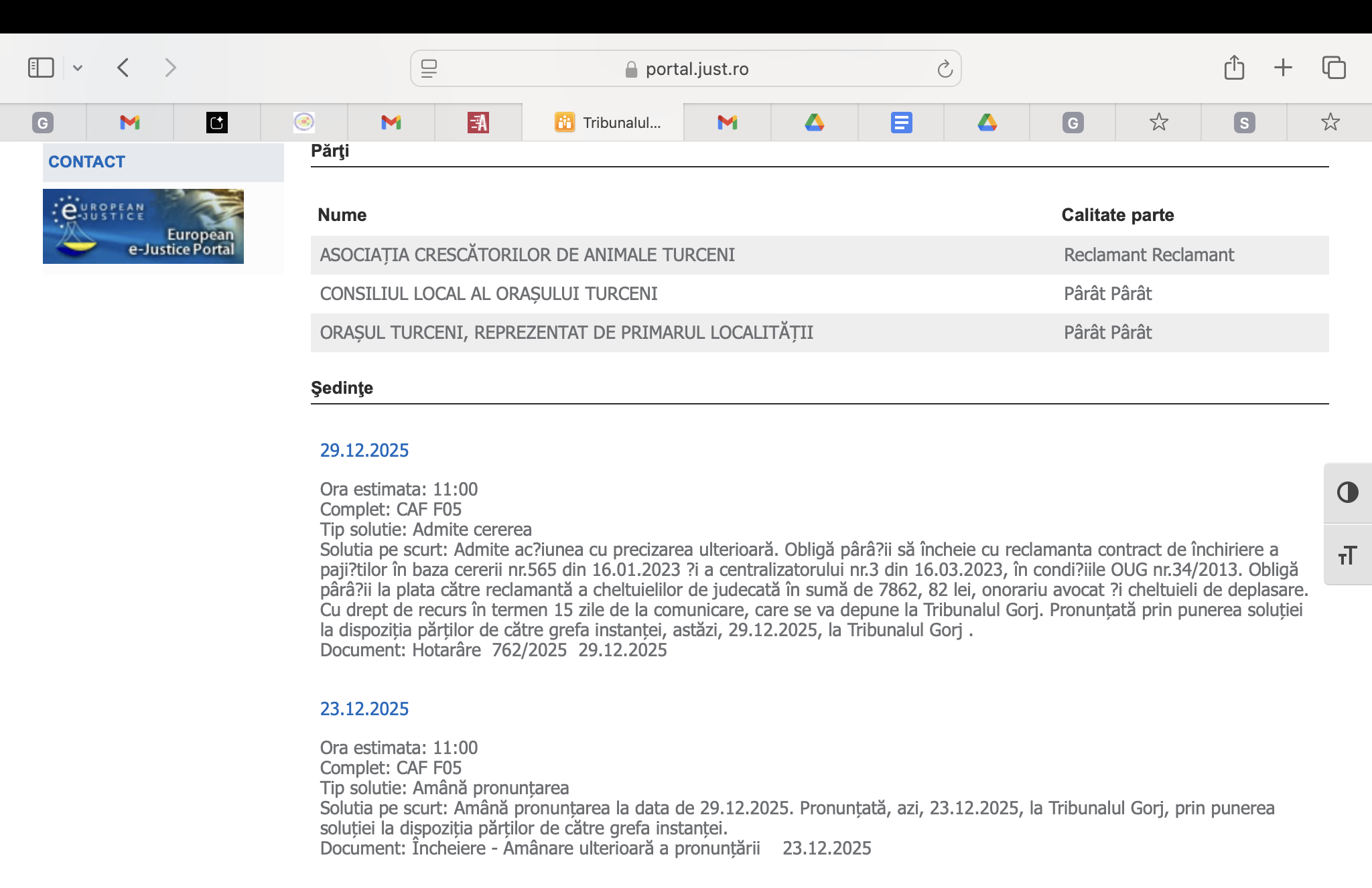
Task: Select the last starred favorites tab
Action: click(1330, 123)
